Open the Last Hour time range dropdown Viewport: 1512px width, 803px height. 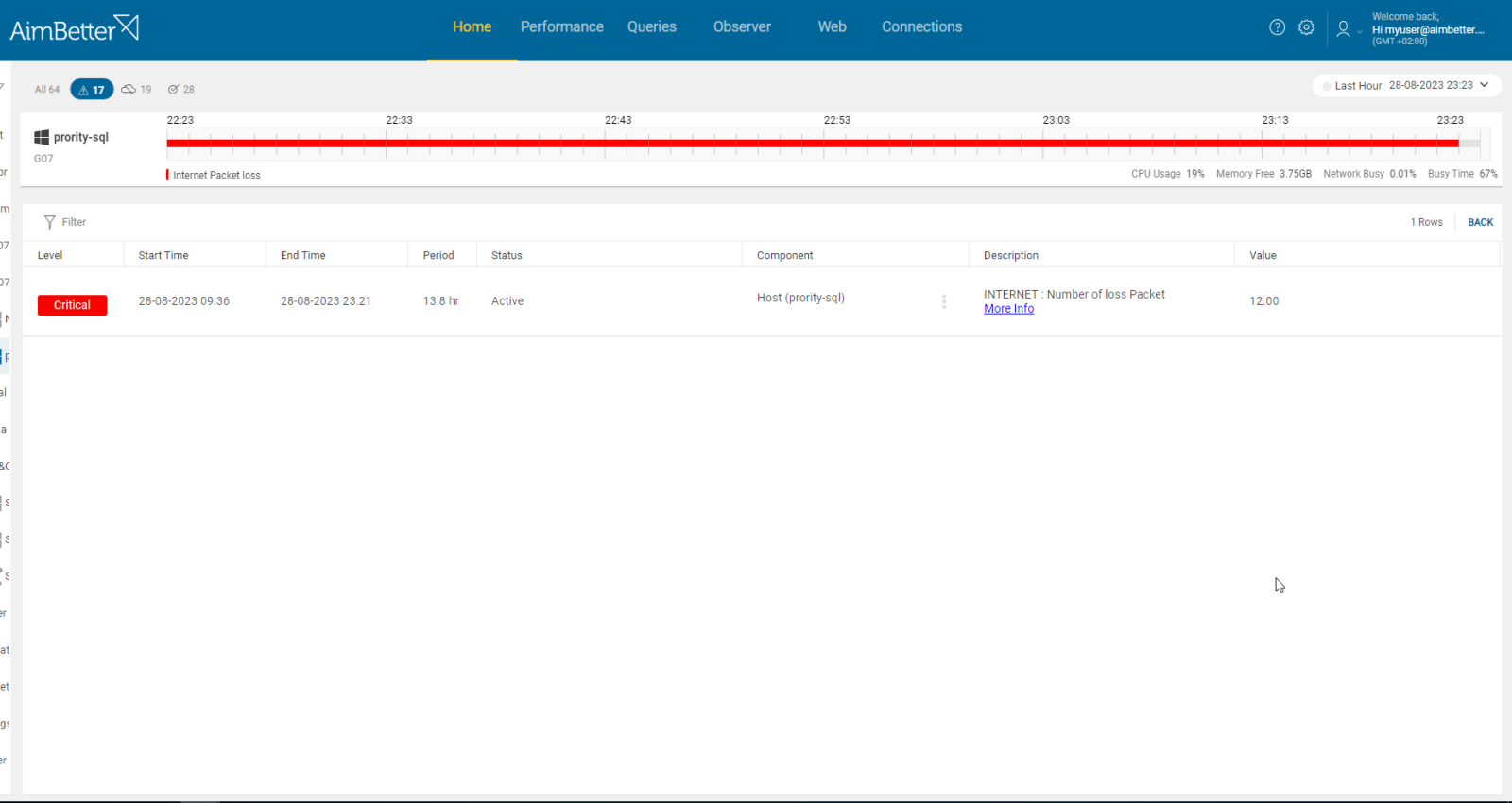coord(1406,86)
